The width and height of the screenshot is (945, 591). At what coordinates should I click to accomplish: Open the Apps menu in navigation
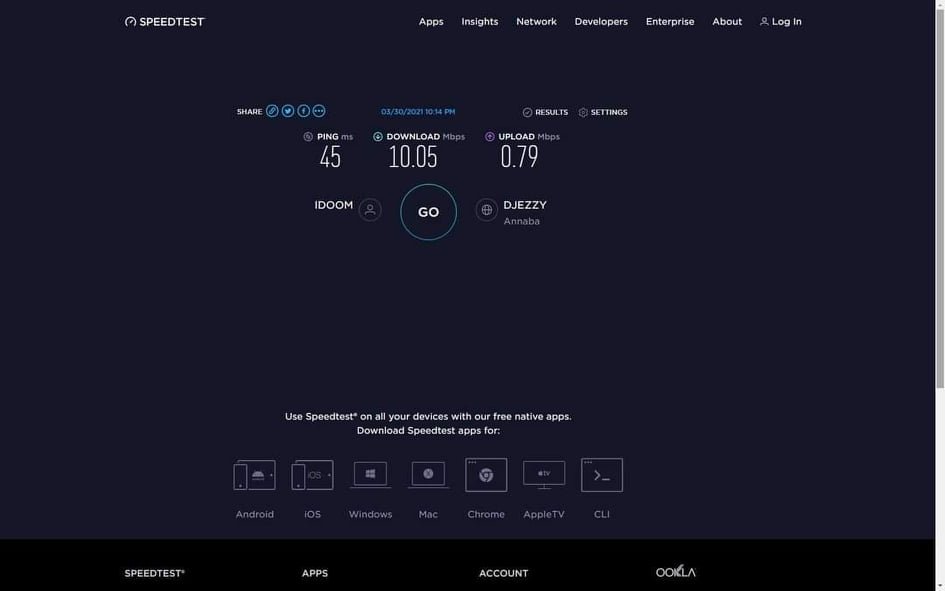(x=431, y=22)
